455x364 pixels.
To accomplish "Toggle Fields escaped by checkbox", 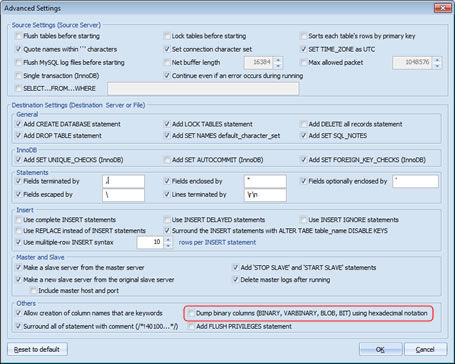I will coord(19,195).
